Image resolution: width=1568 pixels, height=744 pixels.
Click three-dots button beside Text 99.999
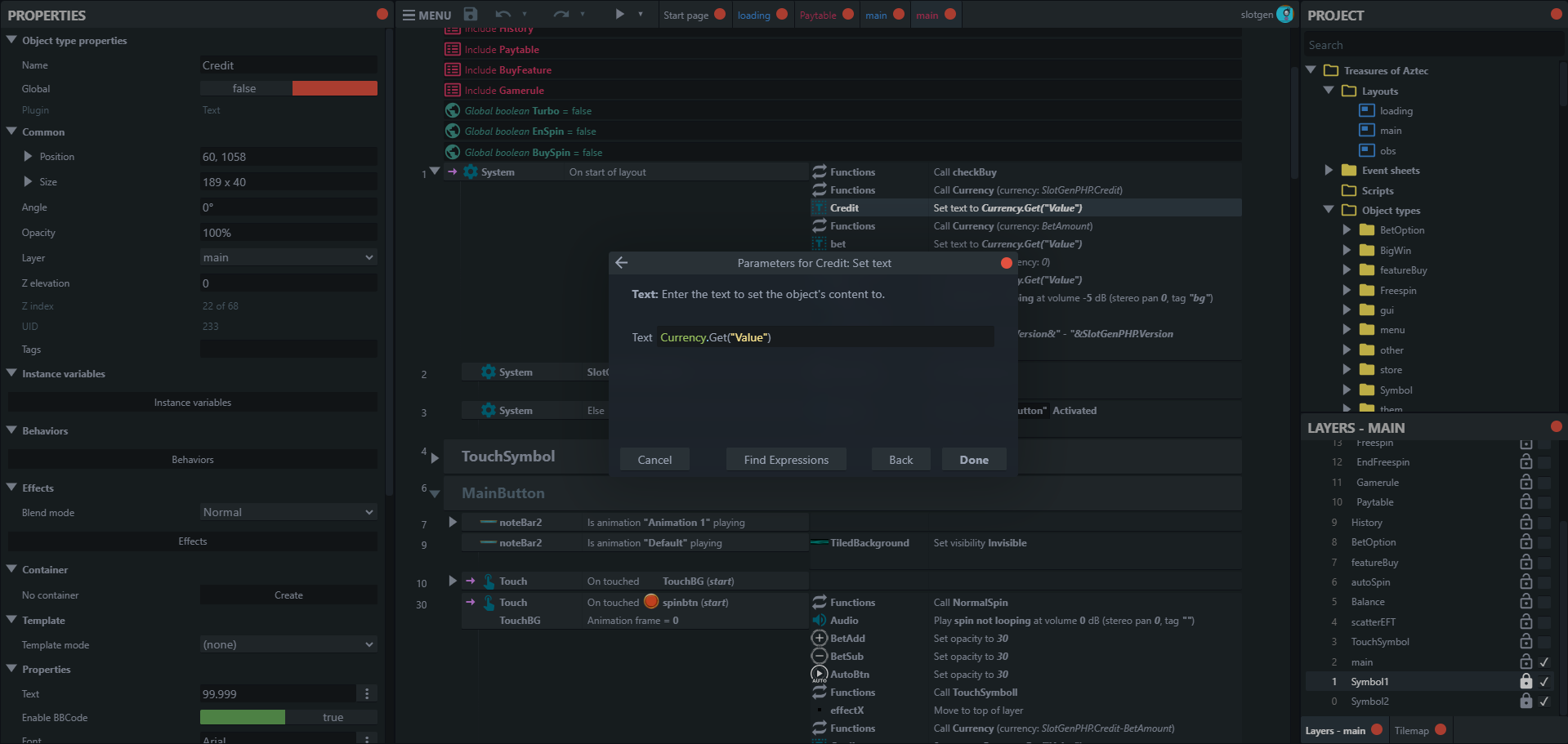(367, 693)
